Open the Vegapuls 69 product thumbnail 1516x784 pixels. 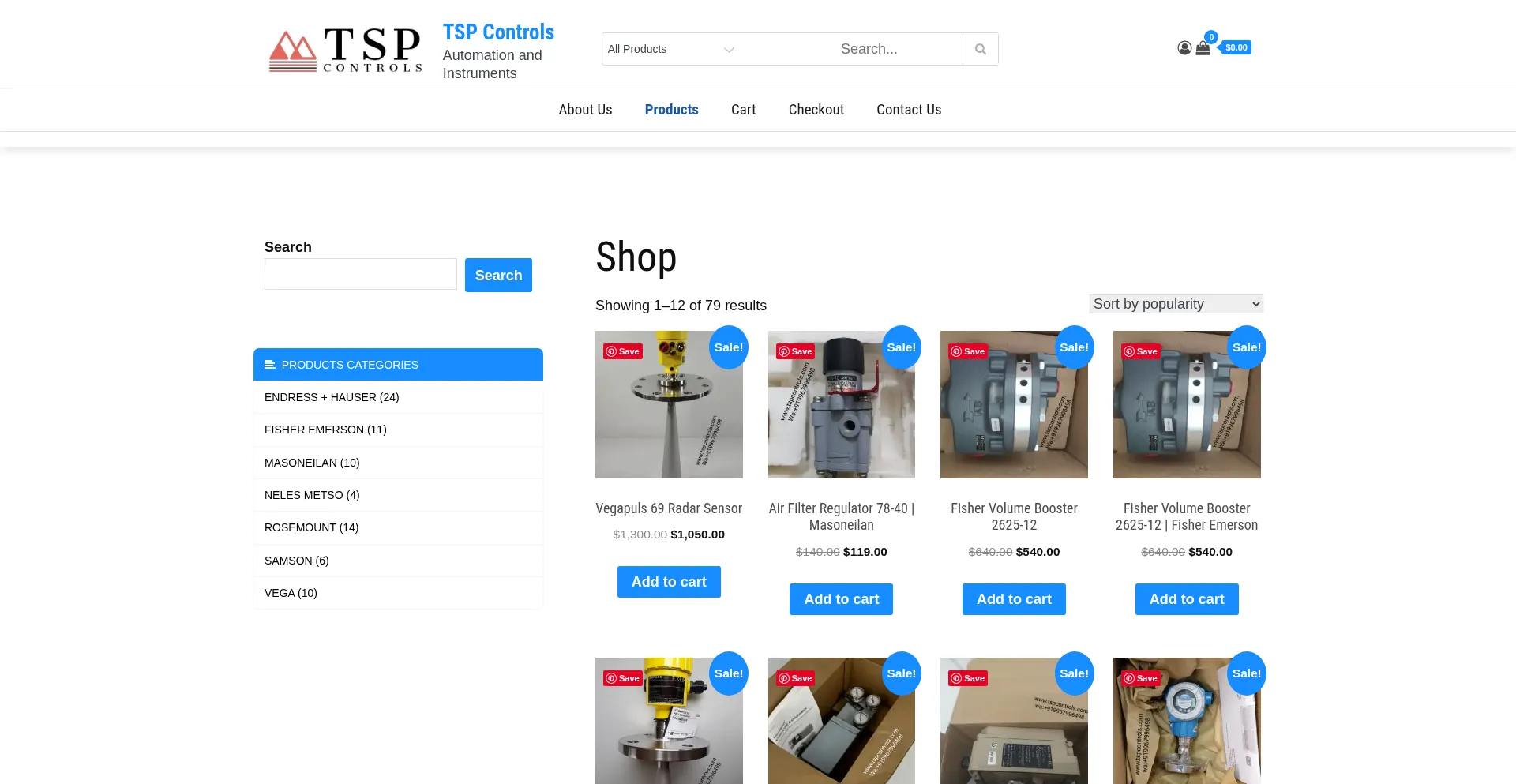pyautogui.click(x=669, y=404)
